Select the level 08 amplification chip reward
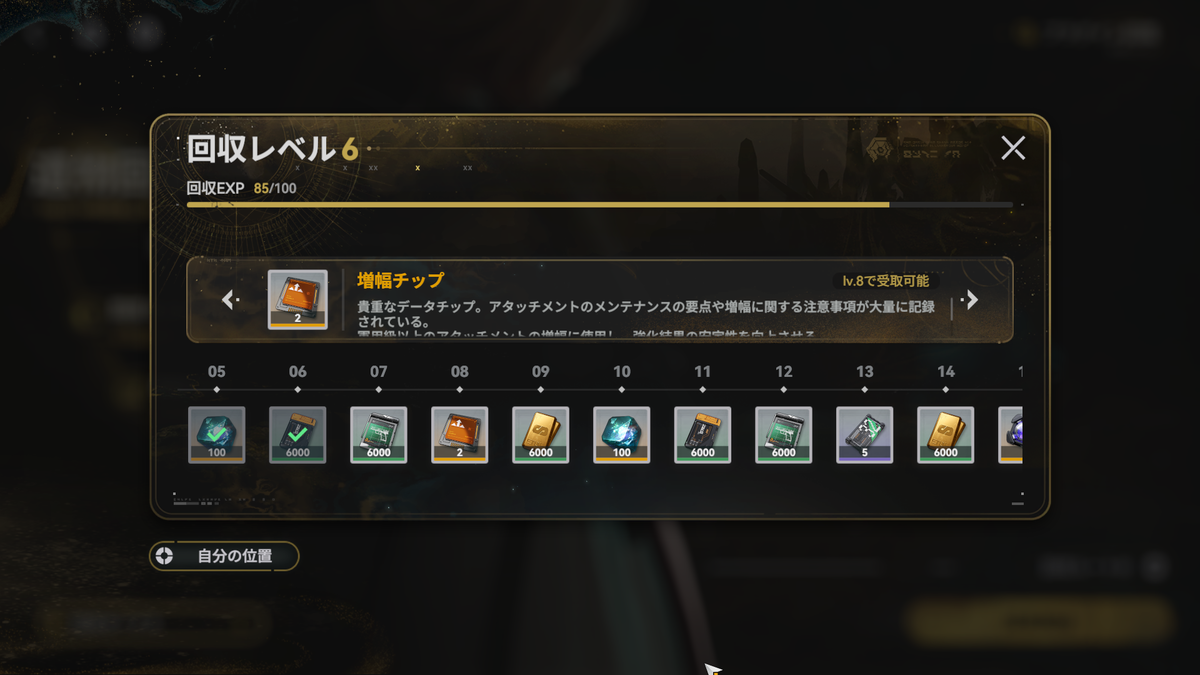 (x=460, y=435)
